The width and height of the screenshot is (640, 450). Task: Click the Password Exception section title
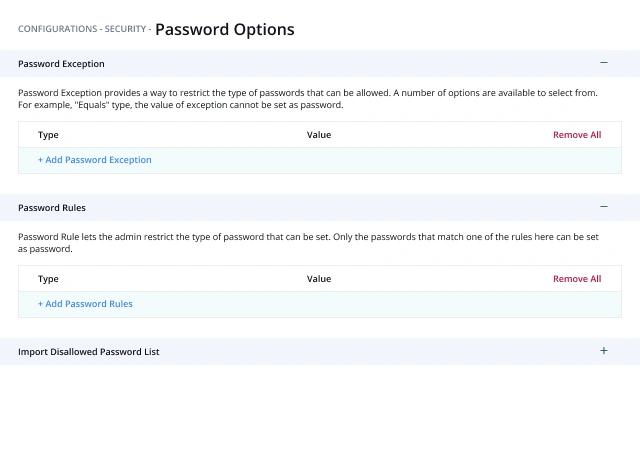(x=61, y=64)
